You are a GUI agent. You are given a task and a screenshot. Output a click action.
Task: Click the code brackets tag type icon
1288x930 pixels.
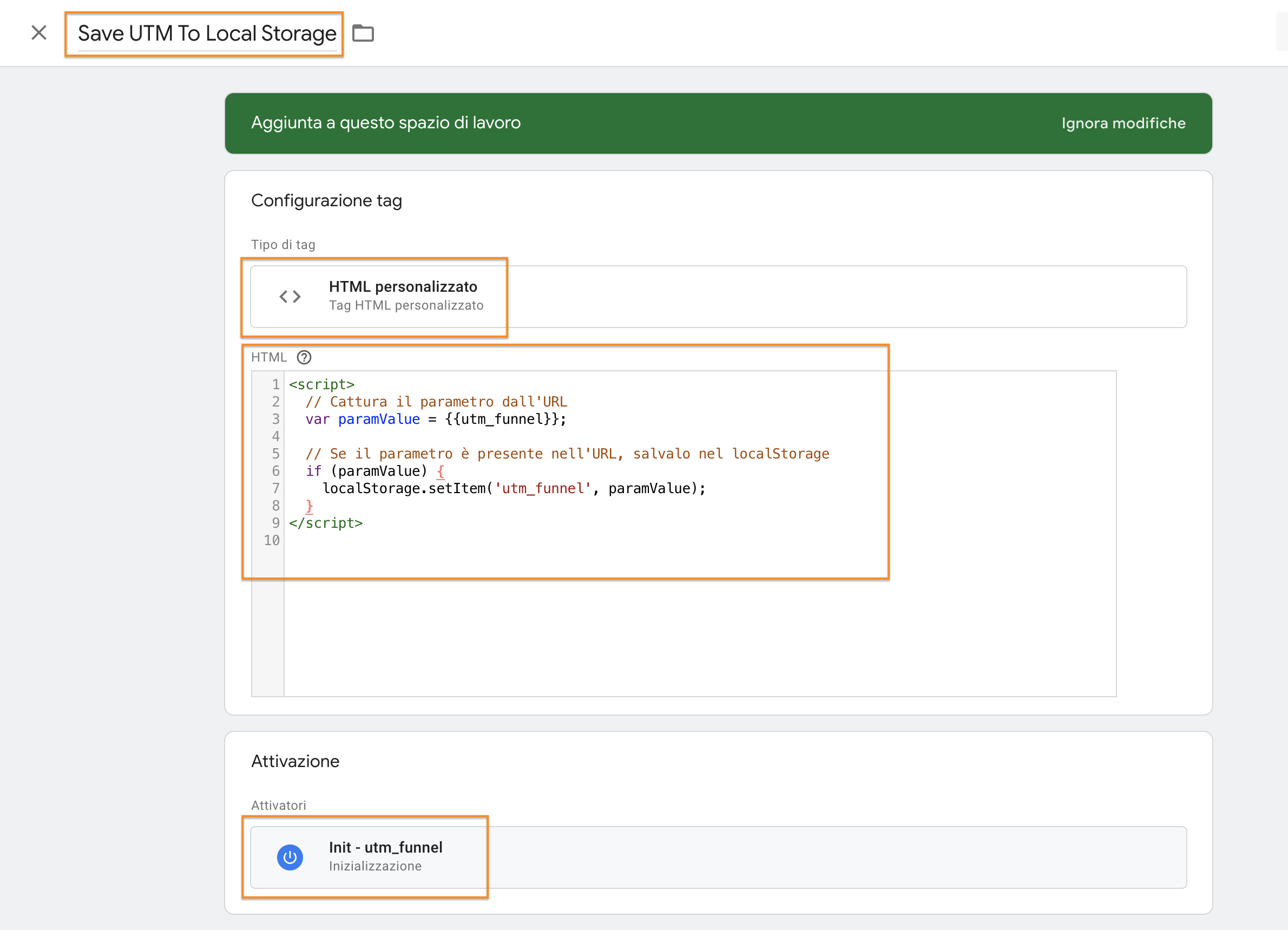point(290,297)
